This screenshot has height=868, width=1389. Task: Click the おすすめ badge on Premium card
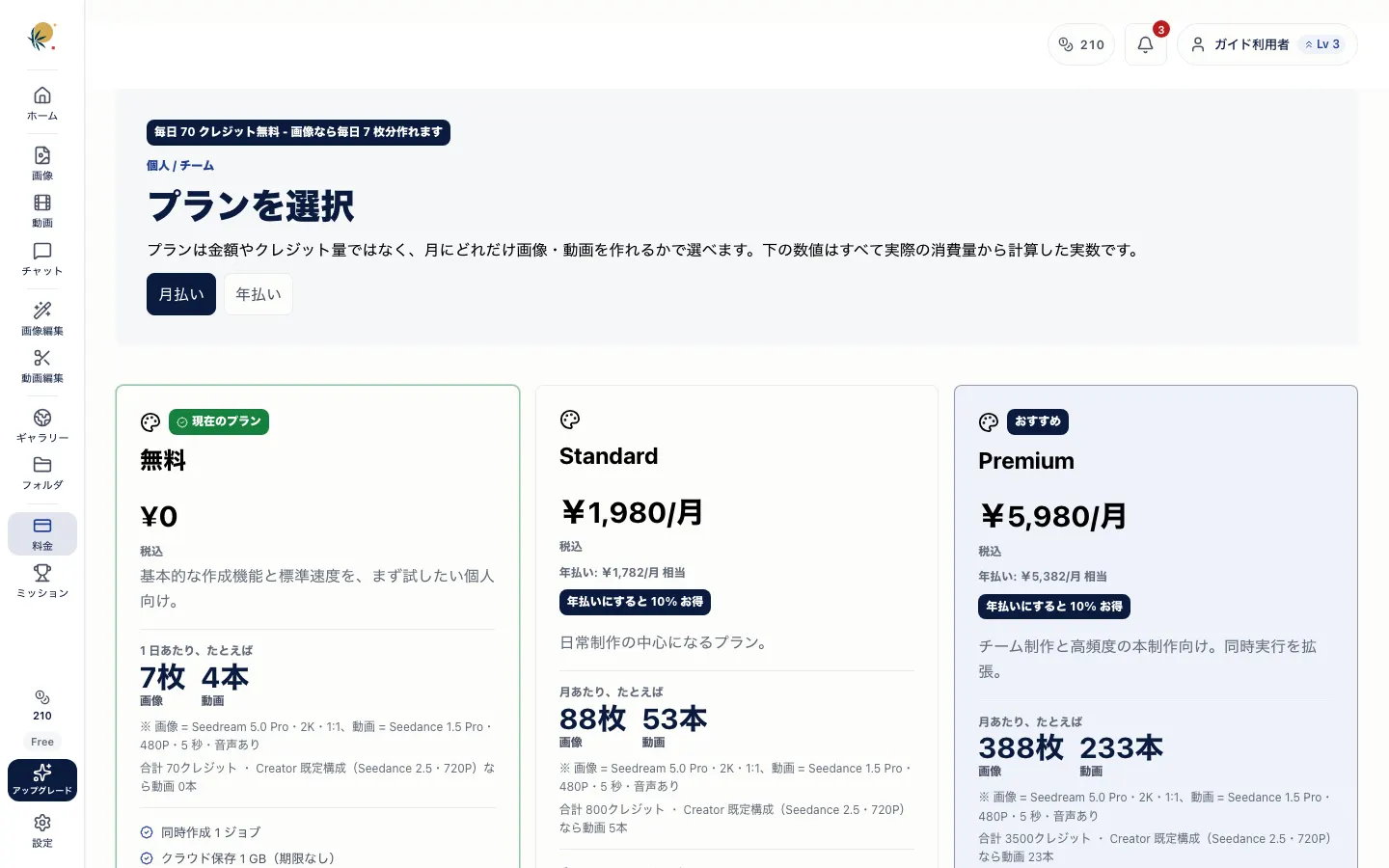pos(1038,421)
